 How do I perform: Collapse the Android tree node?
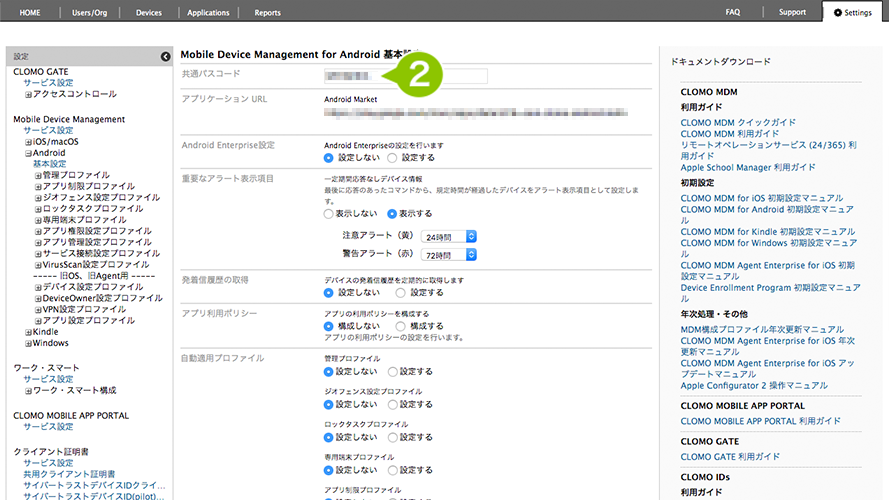[28, 154]
